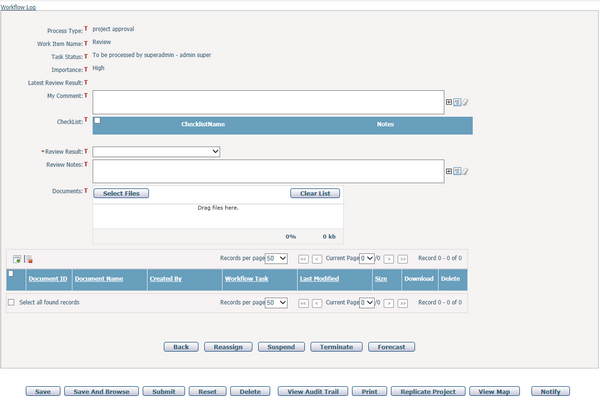
Task: Click the red T icon beside Task Status
Action: click(86, 56)
